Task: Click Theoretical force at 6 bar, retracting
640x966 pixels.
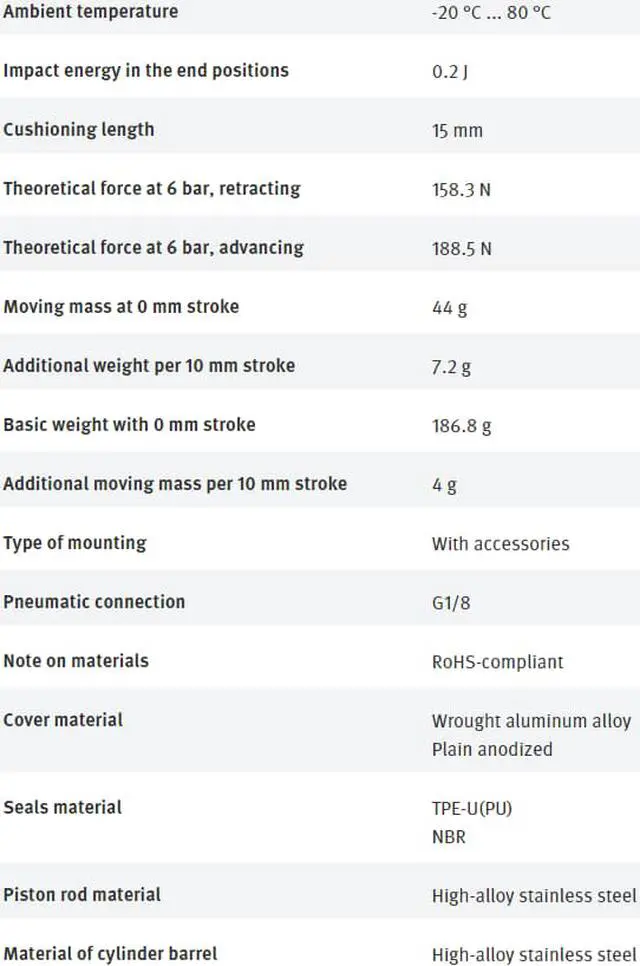Action: (152, 189)
